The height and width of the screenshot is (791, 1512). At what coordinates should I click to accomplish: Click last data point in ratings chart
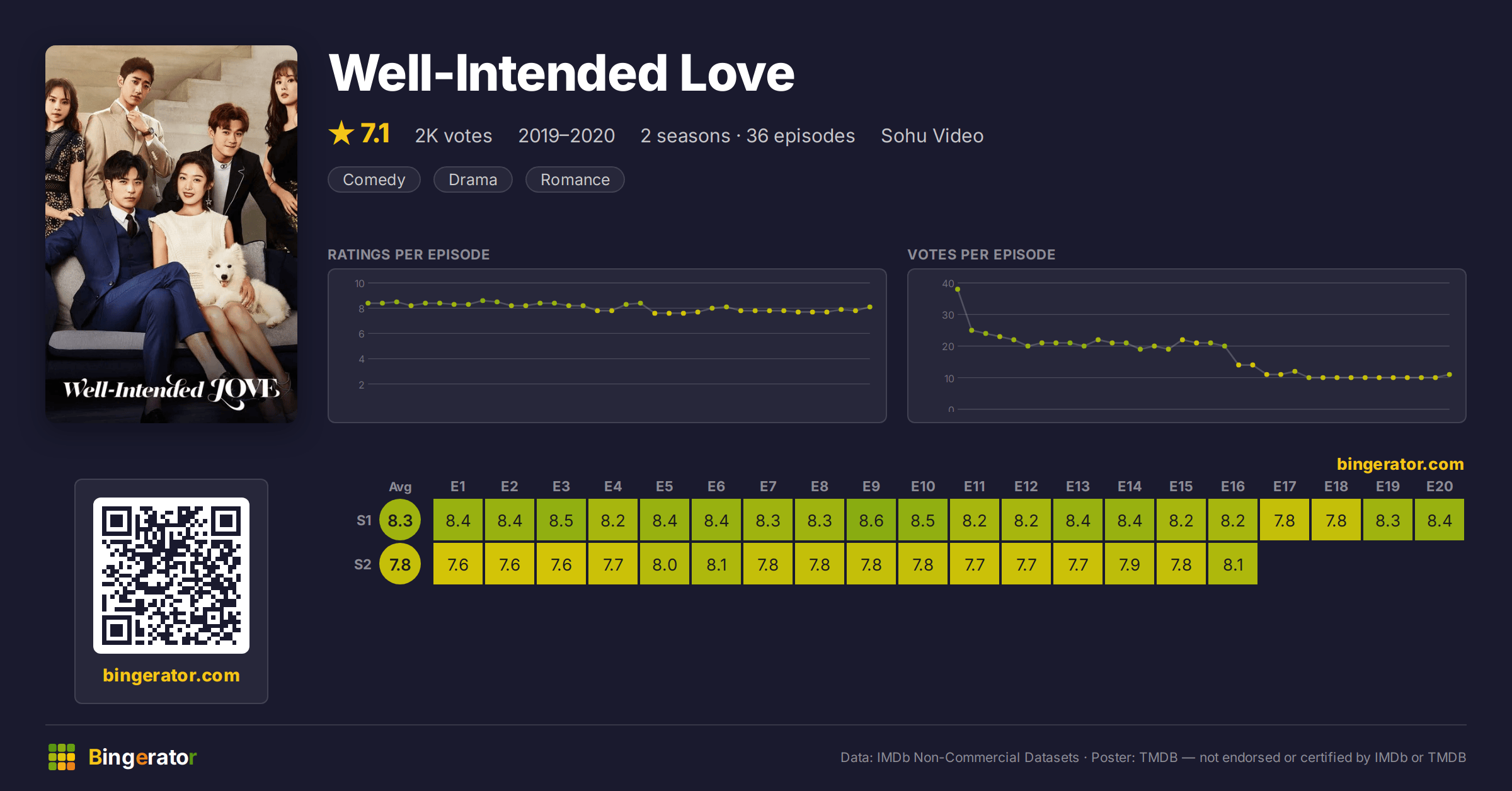click(x=870, y=307)
